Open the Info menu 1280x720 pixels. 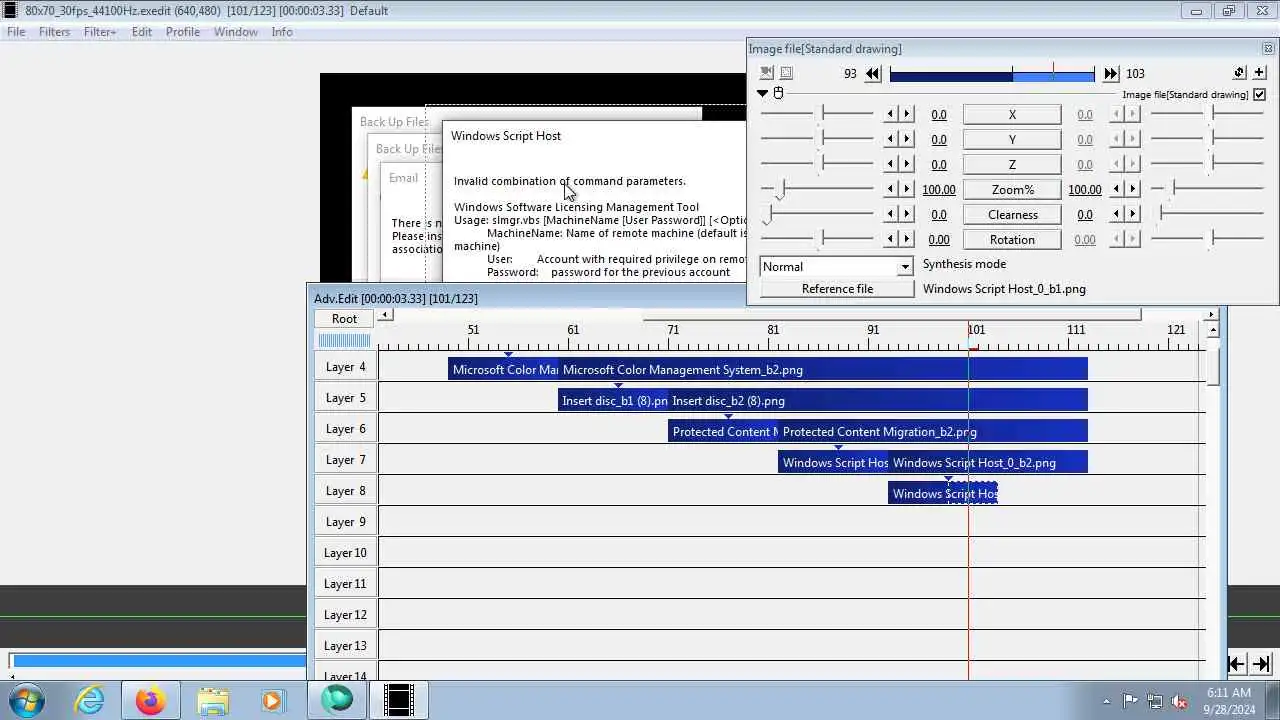(282, 32)
